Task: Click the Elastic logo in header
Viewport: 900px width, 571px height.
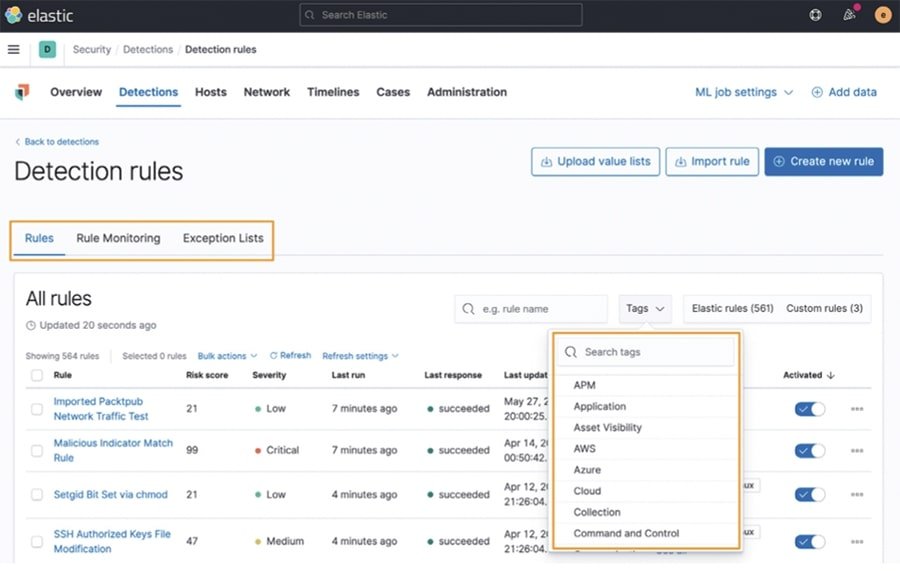Action: click(39, 15)
